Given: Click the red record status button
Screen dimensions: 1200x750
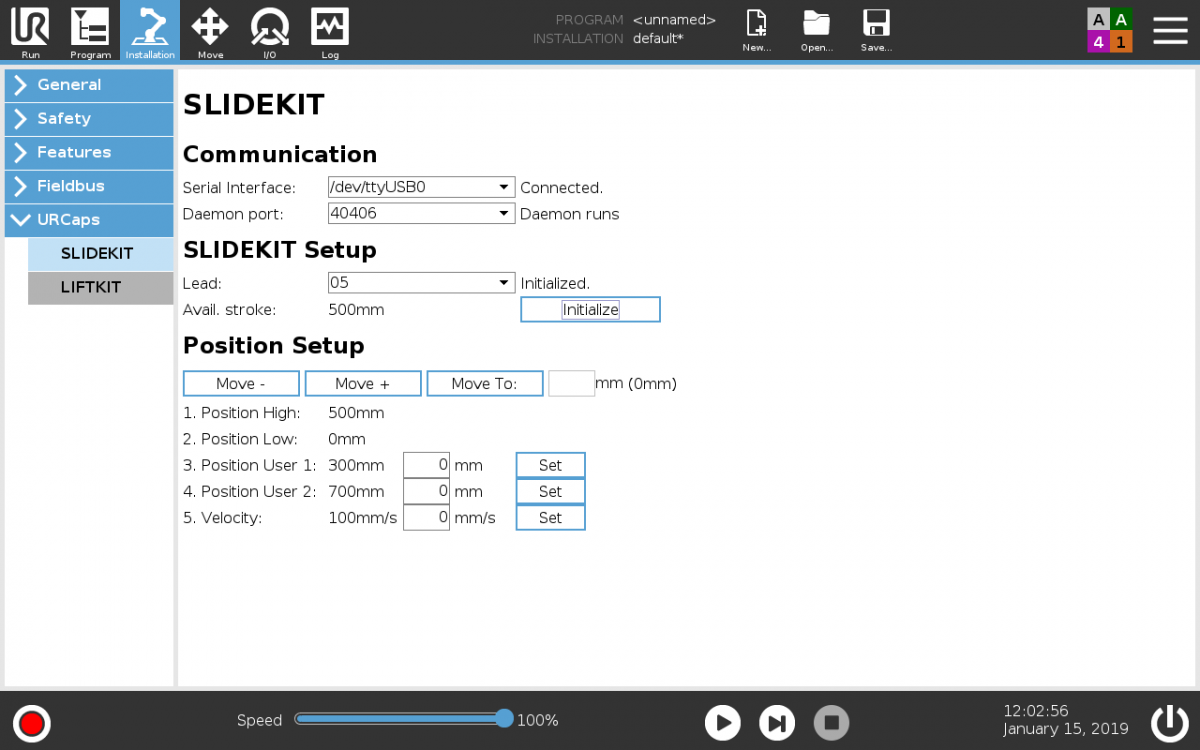Looking at the screenshot, I should tap(32, 722).
